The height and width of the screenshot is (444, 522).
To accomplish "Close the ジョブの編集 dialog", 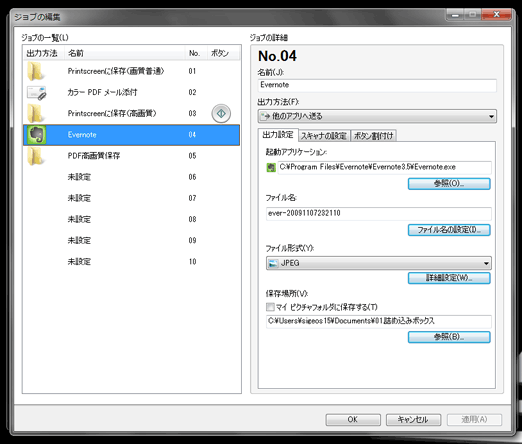I will [x=496, y=15].
